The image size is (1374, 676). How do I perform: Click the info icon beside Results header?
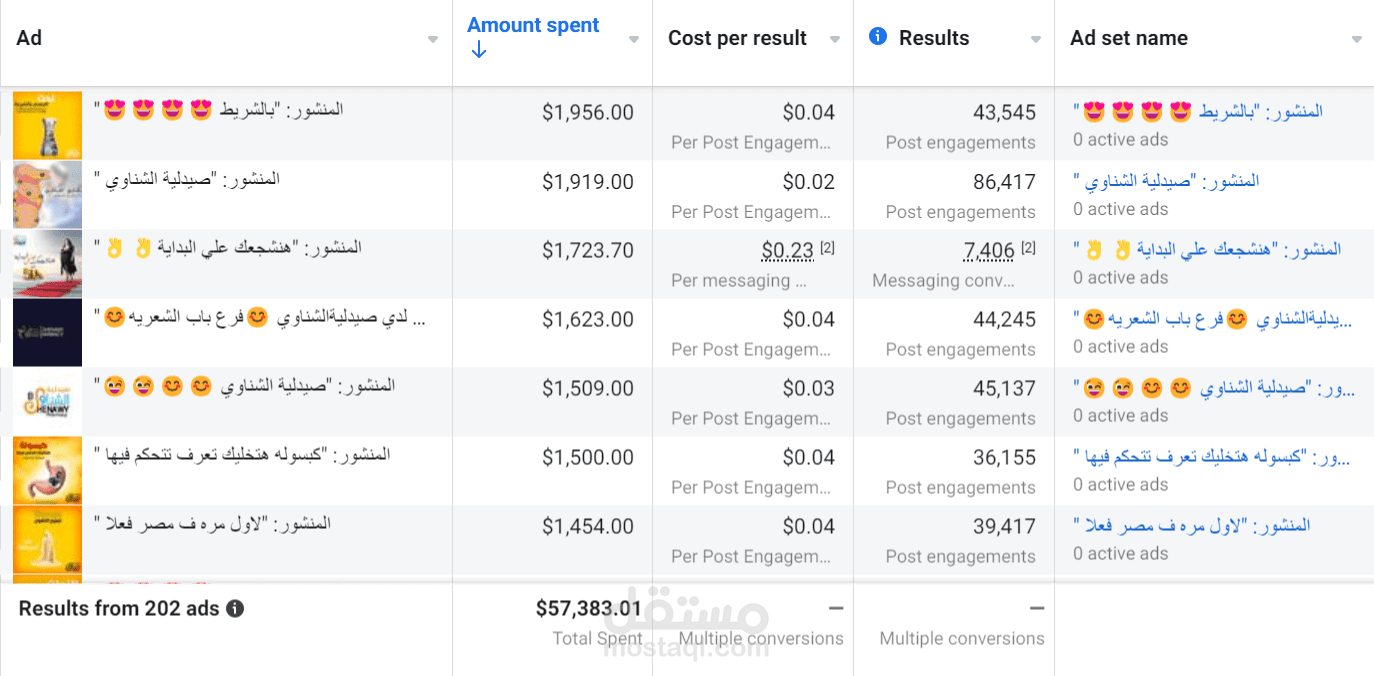click(x=878, y=37)
